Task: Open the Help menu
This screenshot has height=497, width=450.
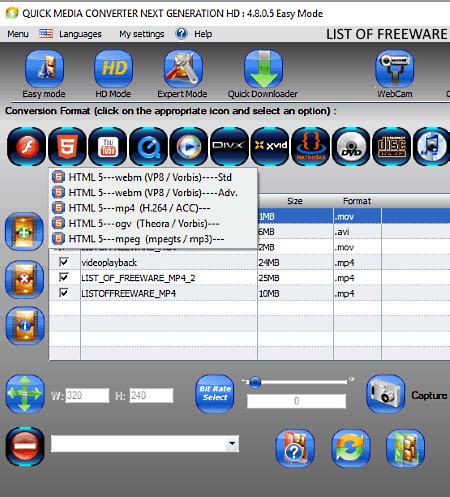Action: pos(203,34)
